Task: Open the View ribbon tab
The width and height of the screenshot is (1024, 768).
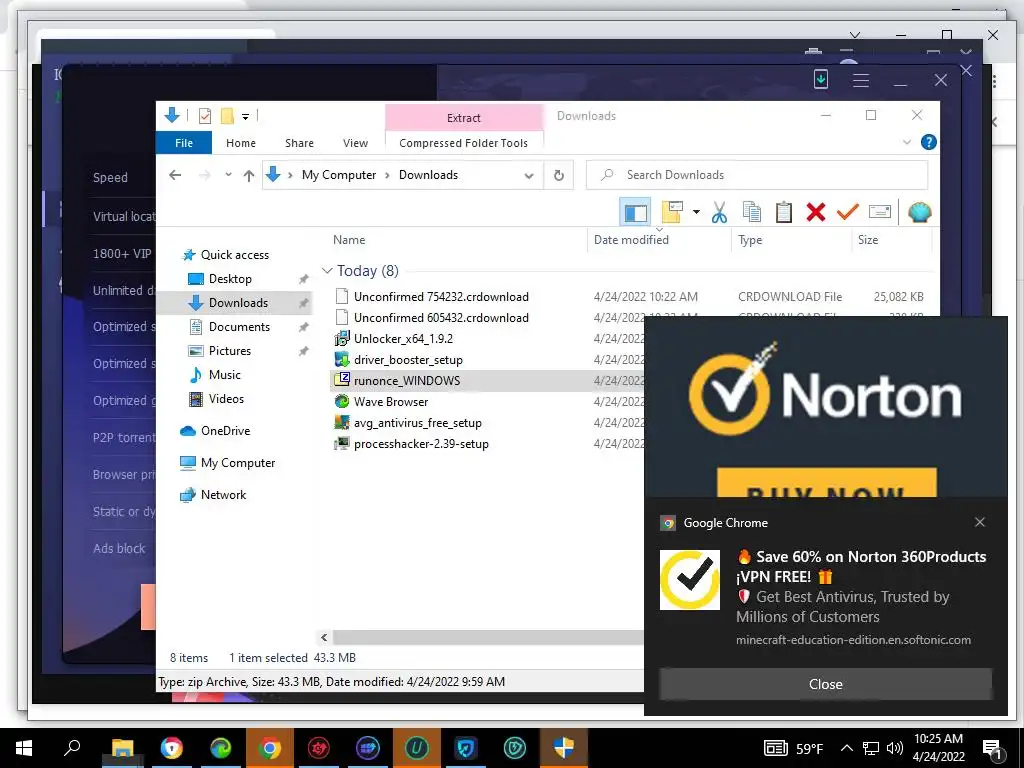Action: pyautogui.click(x=355, y=142)
